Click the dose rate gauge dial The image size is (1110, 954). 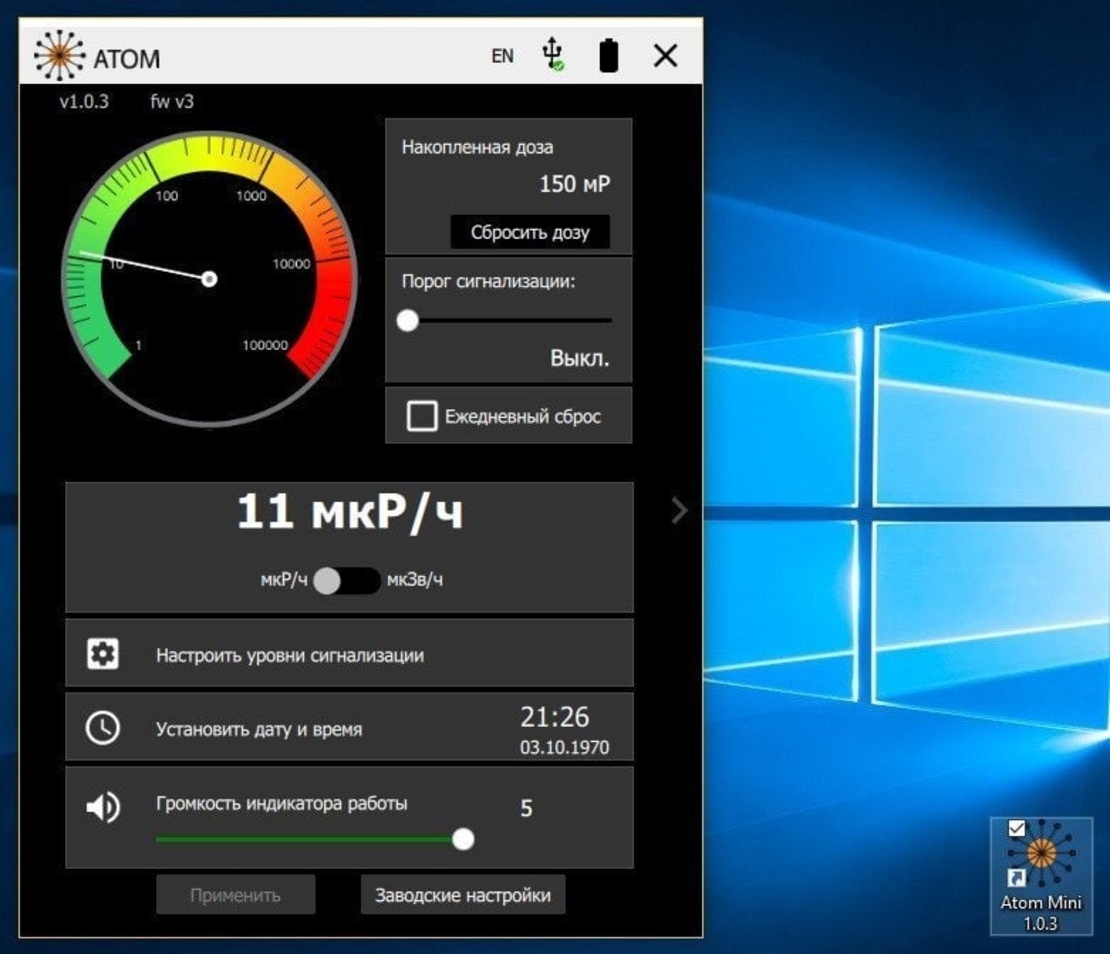[x=210, y=279]
